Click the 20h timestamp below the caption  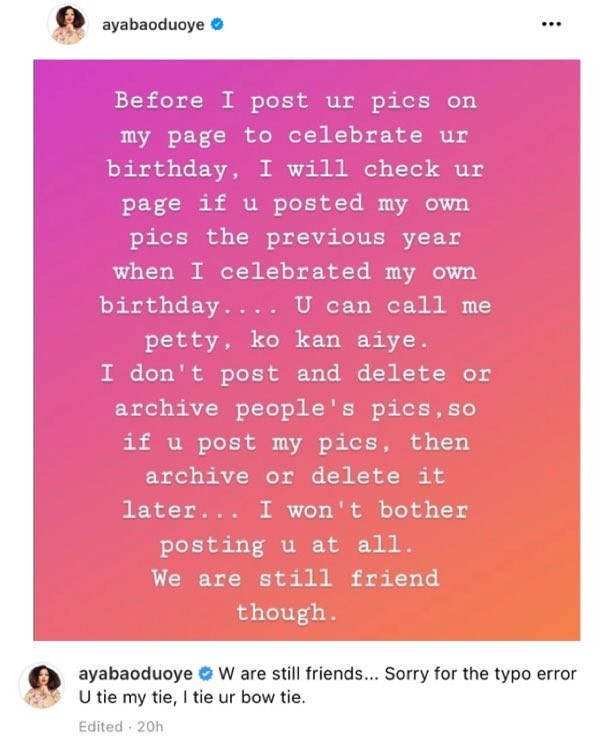tap(150, 727)
